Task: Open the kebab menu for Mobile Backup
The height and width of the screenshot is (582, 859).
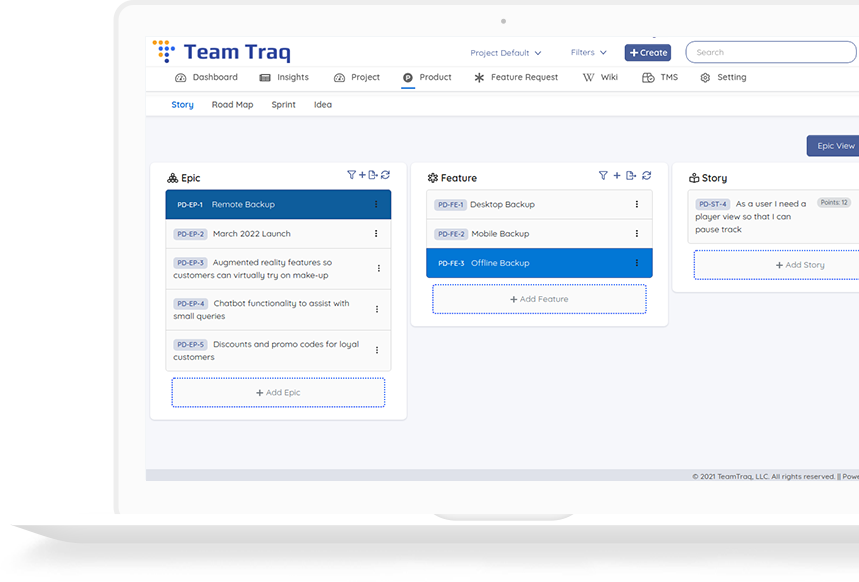Action: point(637,233)
